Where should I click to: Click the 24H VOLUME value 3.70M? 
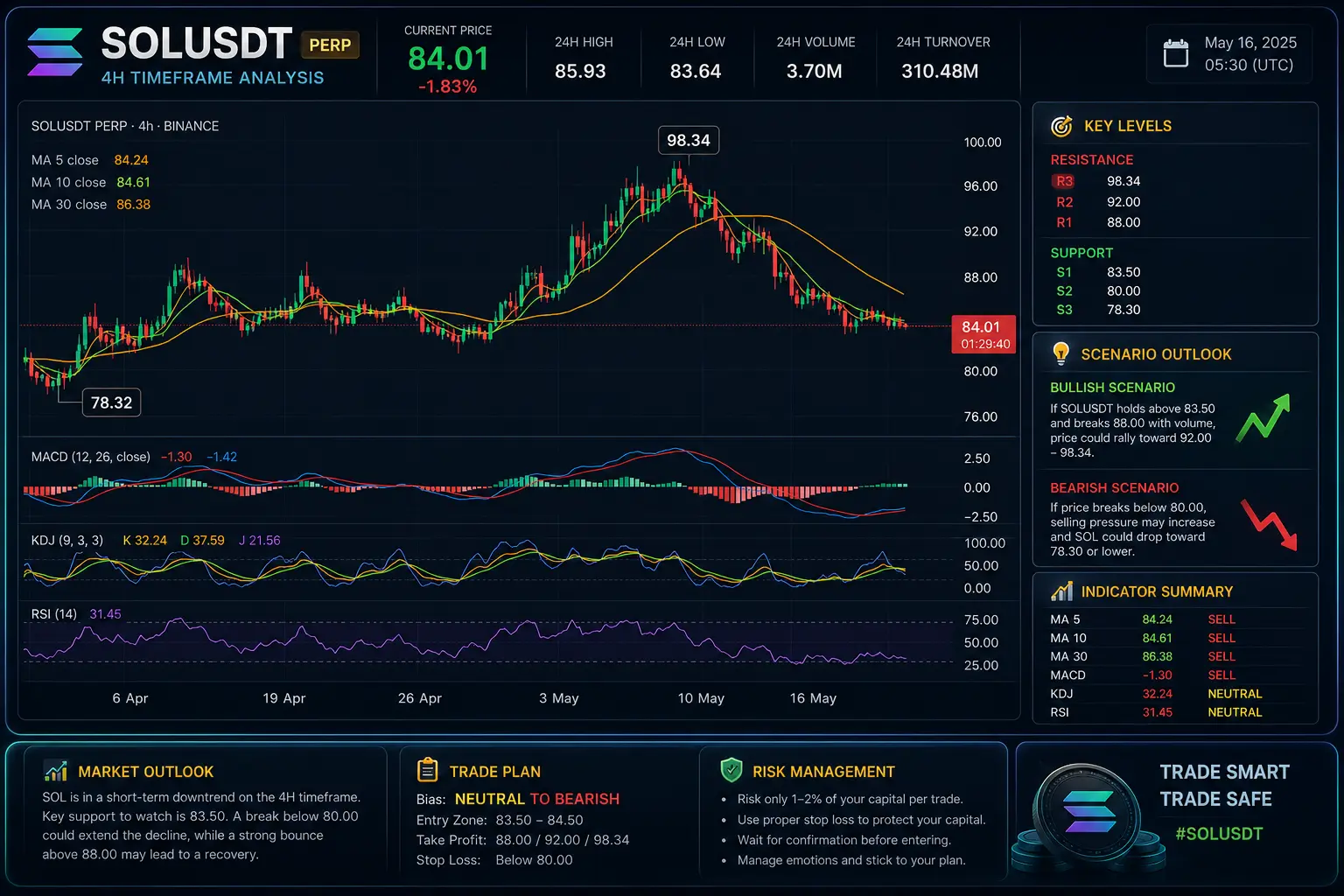click(x=814, y=71)
